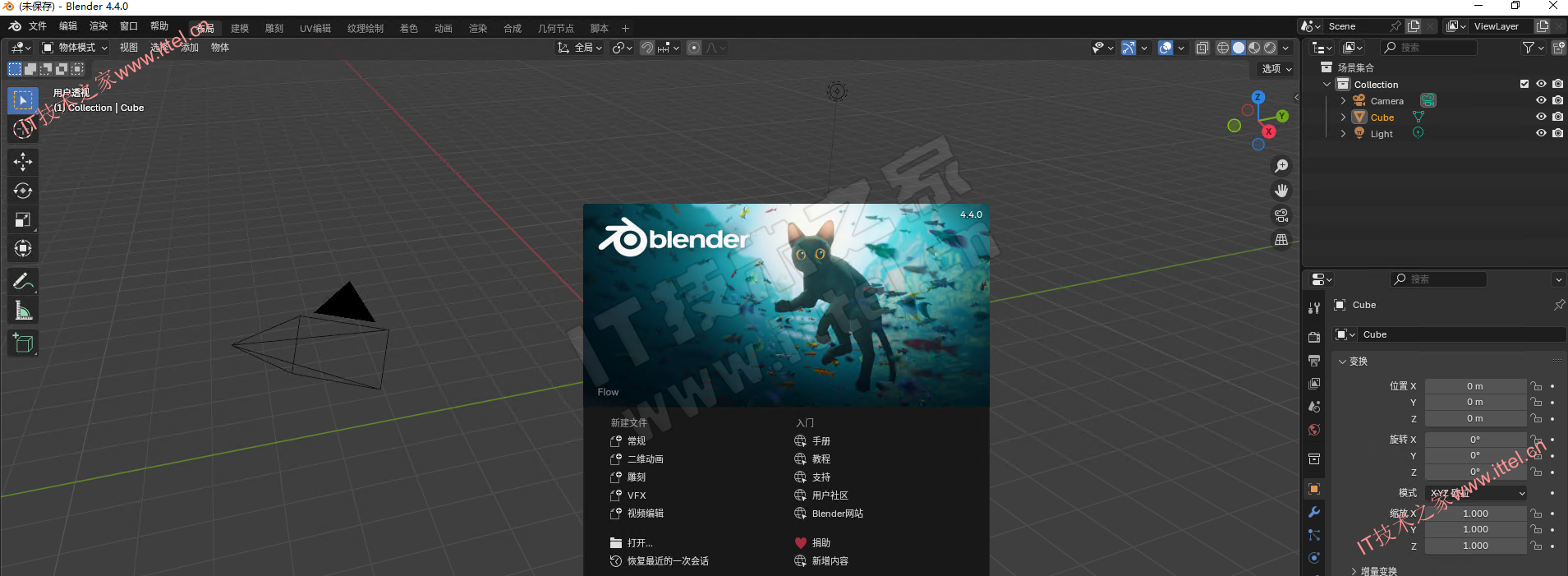This screenshot has width=1568, height=576.
Task: Activate the Move tool
Action: pos(23,162)
